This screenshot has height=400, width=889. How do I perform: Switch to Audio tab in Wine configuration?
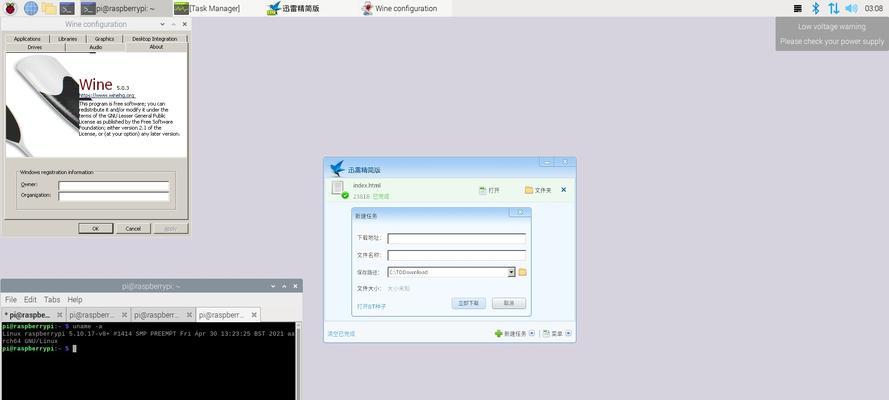[x=96, y=47]
